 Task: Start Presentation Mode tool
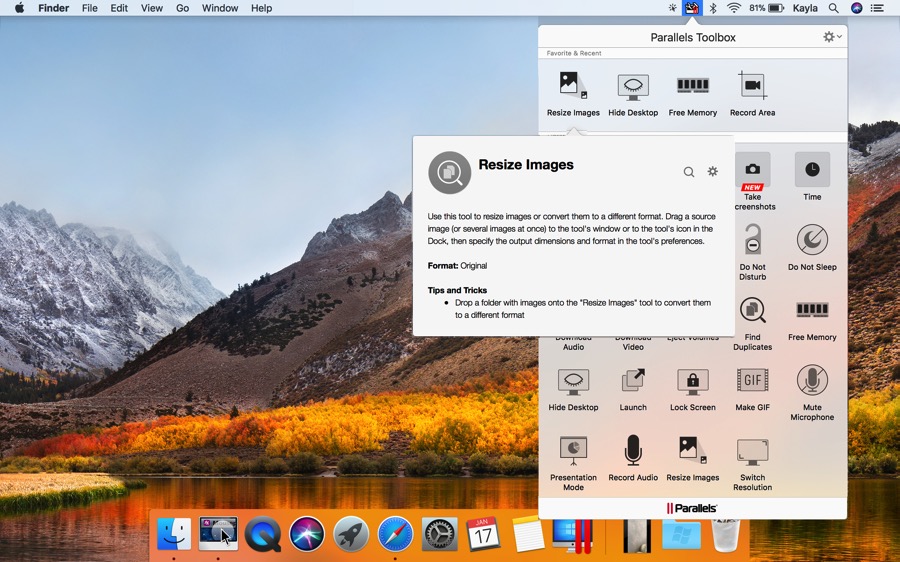(573, 463)
